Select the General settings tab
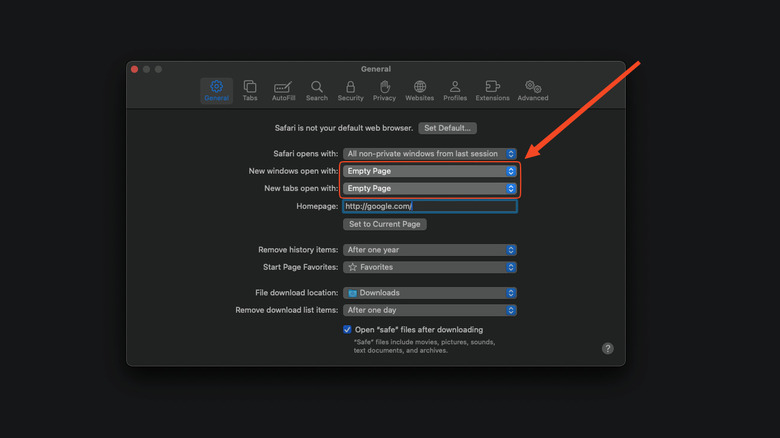 pyautogui.click(x=216, y=90)
